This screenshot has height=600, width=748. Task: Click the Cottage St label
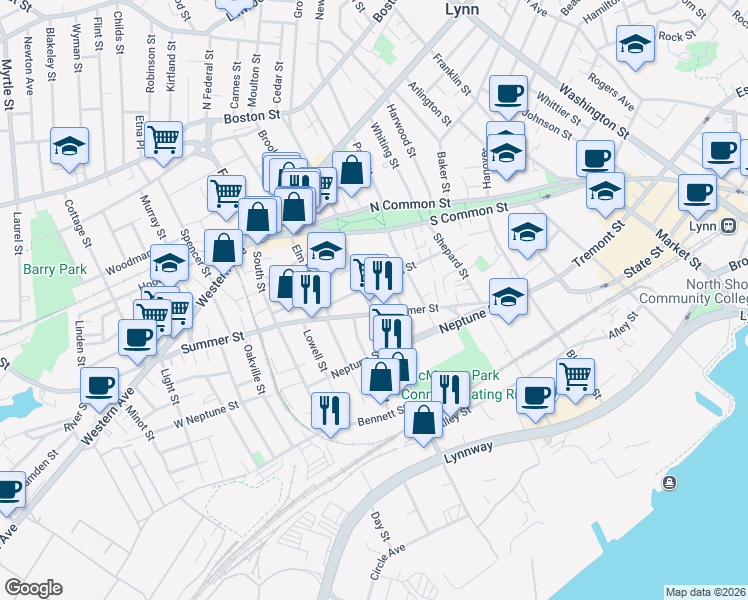coord(77,223)
